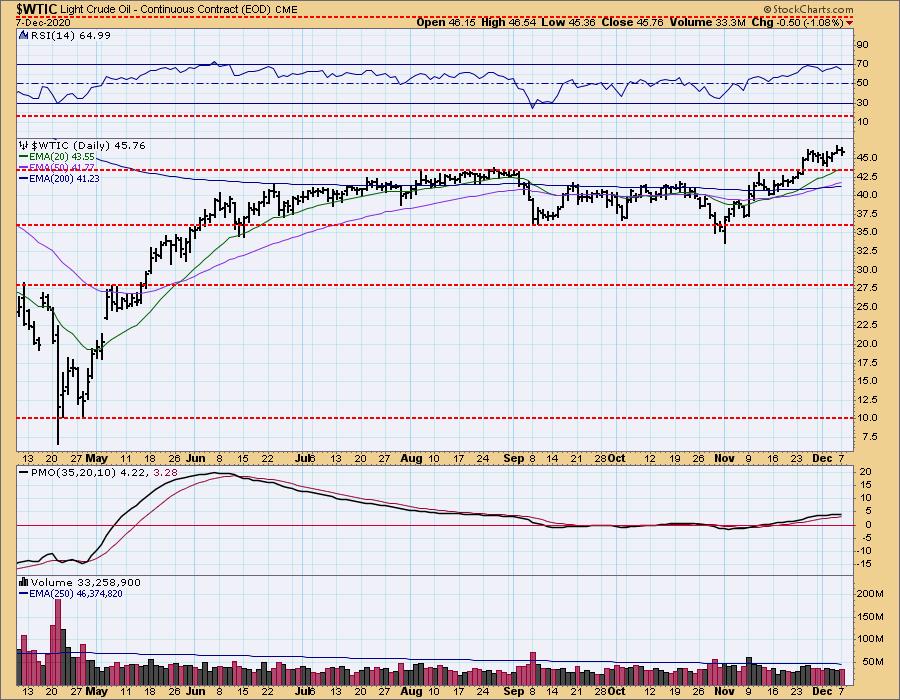Click the RSI panel chart icon

[24, 35]
